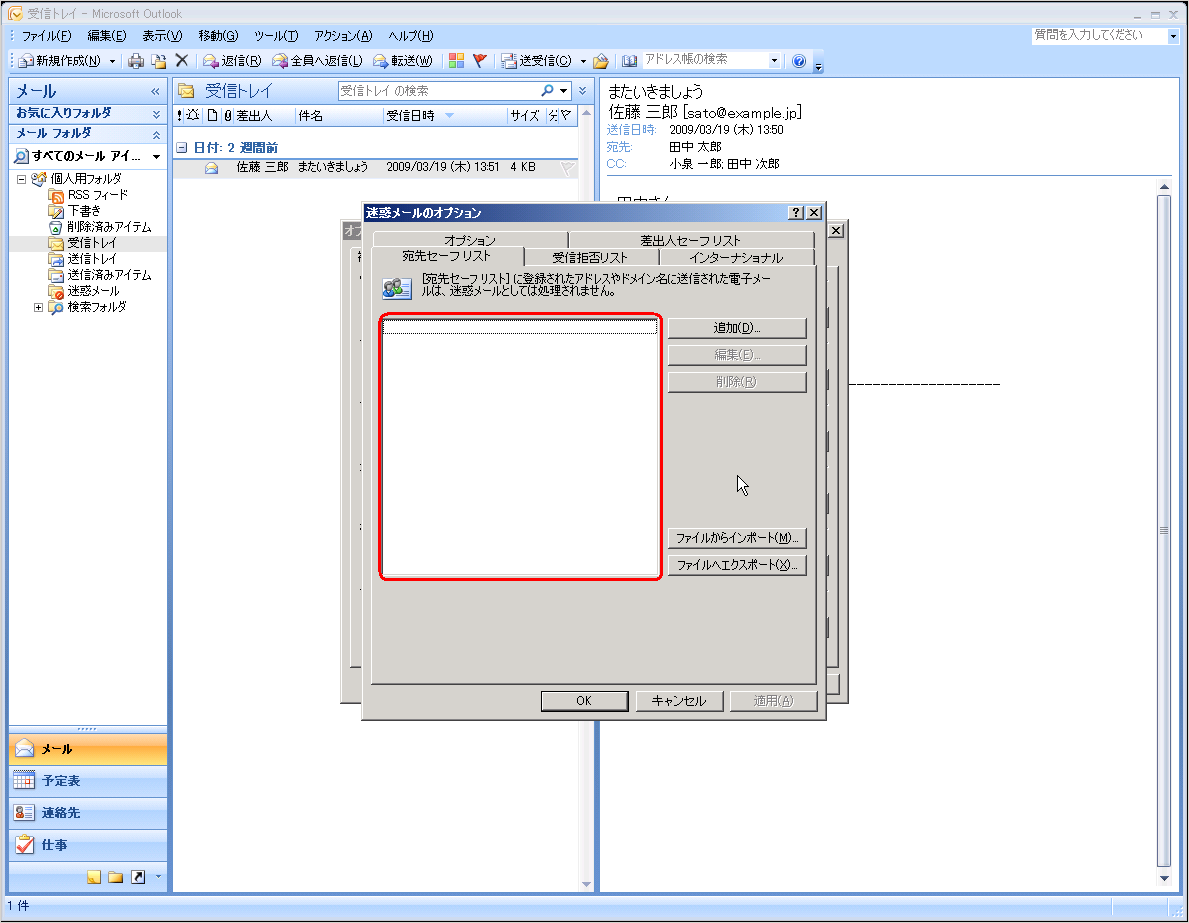Switch to the 受信拒否リスト tab
Screen dimensions: 1189x923
click(x=591, y=257)
